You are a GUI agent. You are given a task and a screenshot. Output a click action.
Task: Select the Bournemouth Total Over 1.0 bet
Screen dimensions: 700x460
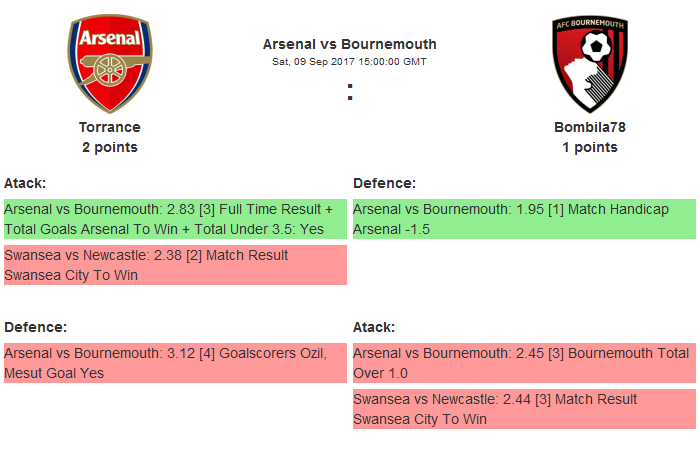tap(524, 363)
